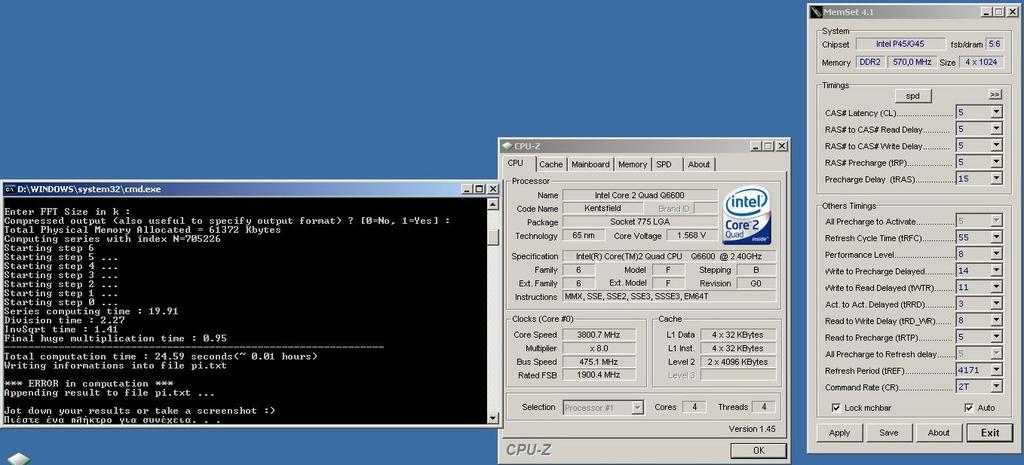Click the cmd scrollbar up arrow
Image resolution: width=1024 pixels, height=465 pixels.
tap(493, 204)
